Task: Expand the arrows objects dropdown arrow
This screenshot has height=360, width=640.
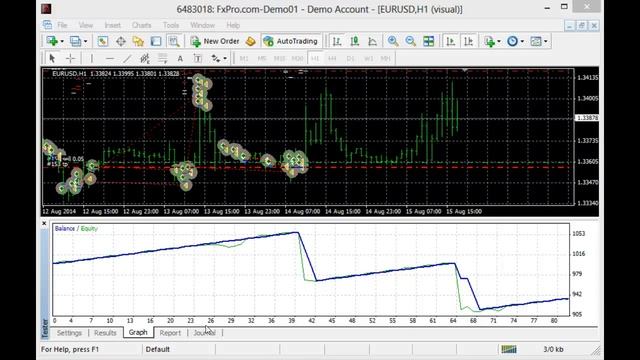Action: (225, 58)
